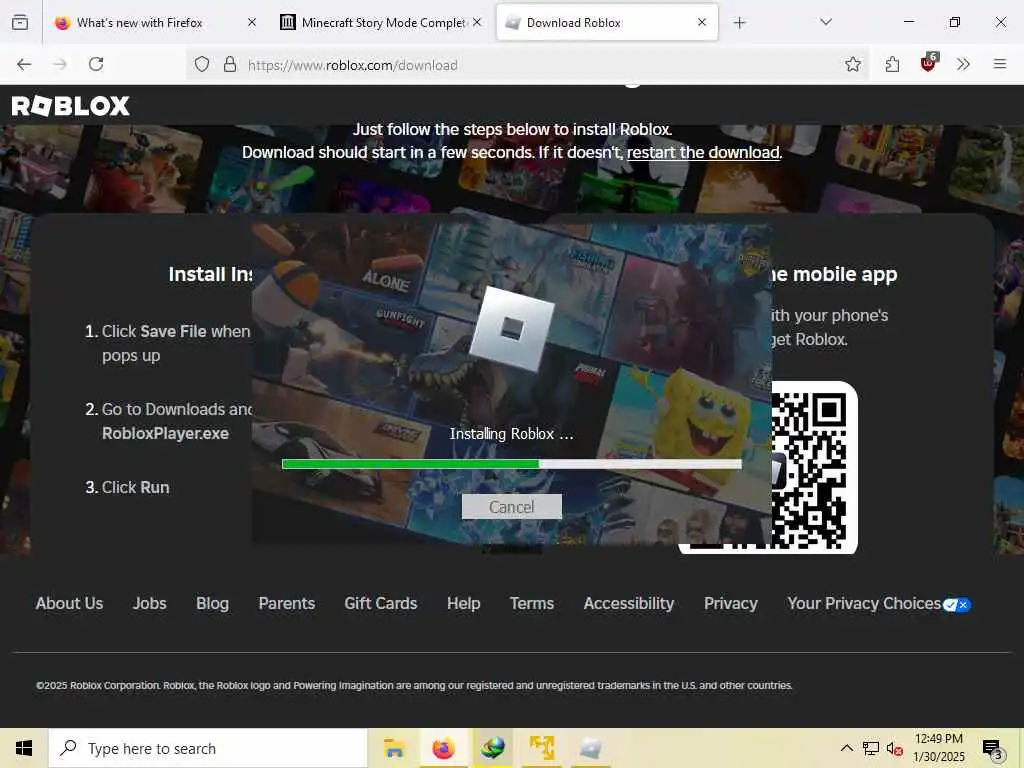1024x768 pixels.
Task: Open the Firefox hamburger menu
Action: 999,64
